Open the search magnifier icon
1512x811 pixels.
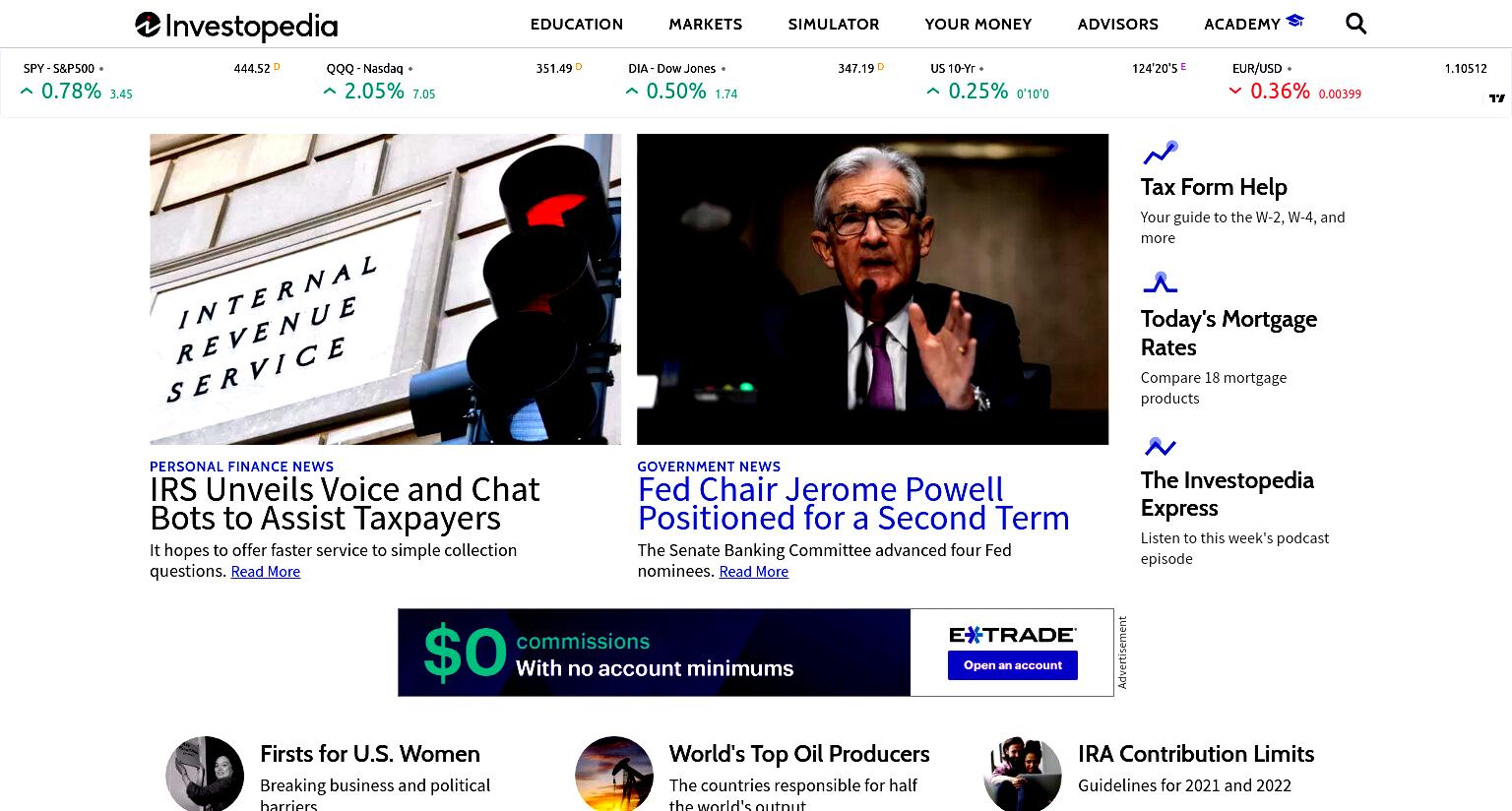tap(1355, 24)
